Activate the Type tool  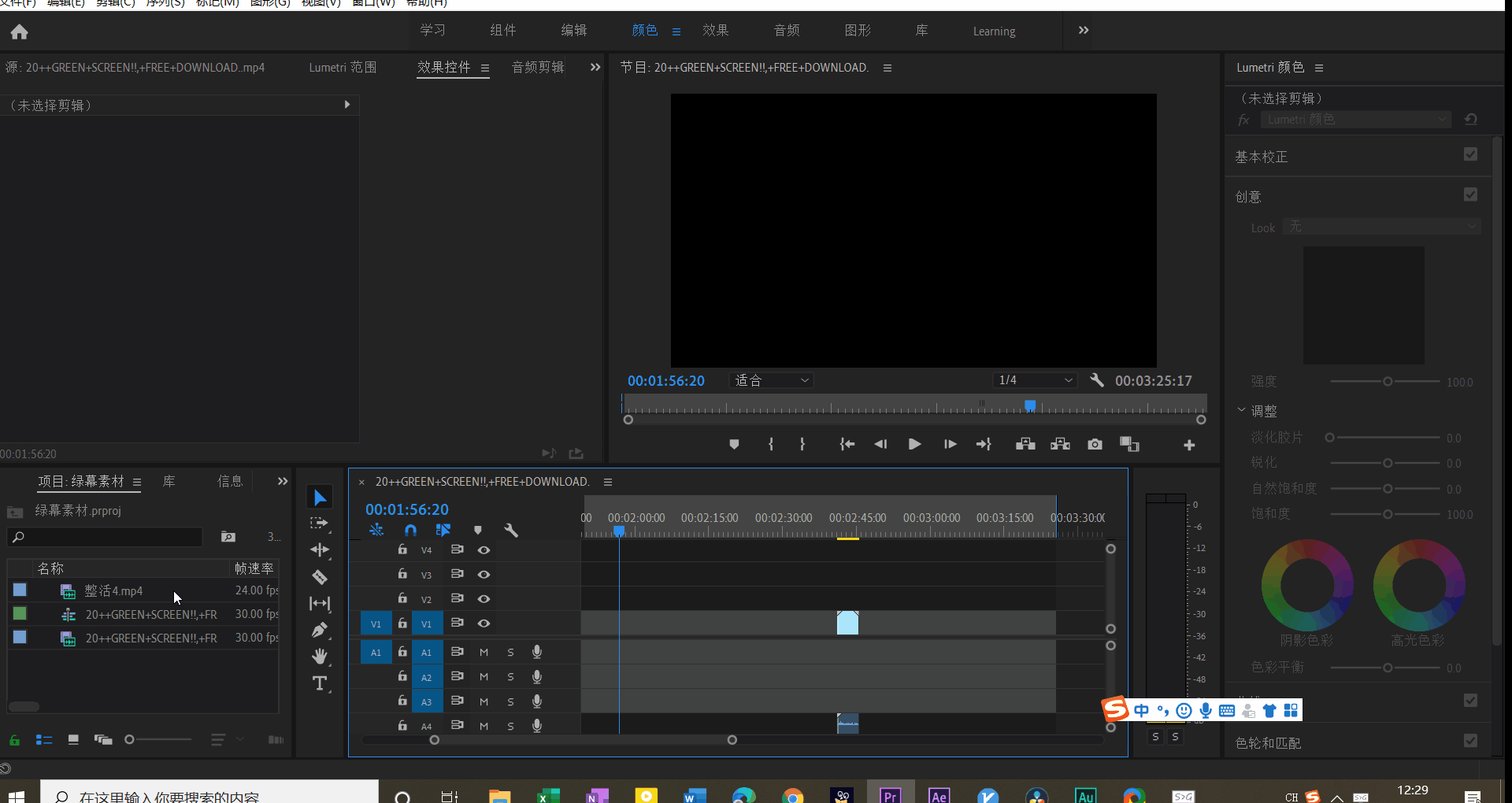click(x=320, y=683)
